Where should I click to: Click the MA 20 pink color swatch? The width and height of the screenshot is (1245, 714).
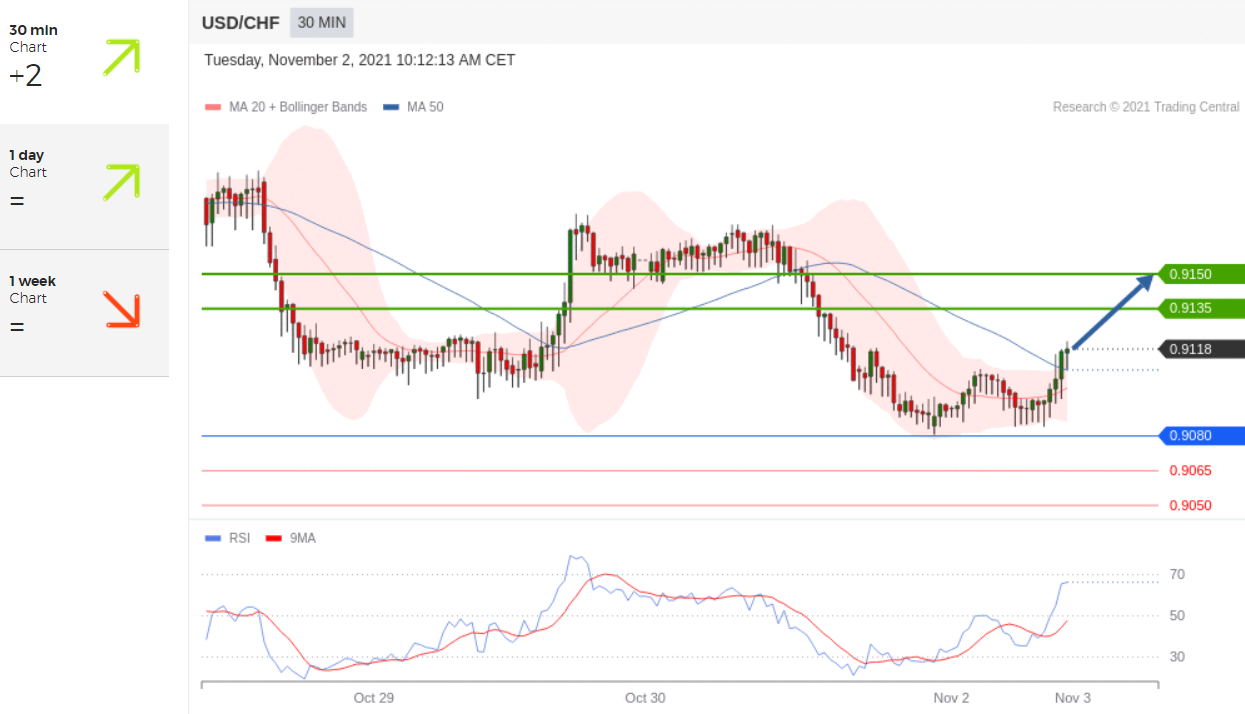tap(212, 107)
